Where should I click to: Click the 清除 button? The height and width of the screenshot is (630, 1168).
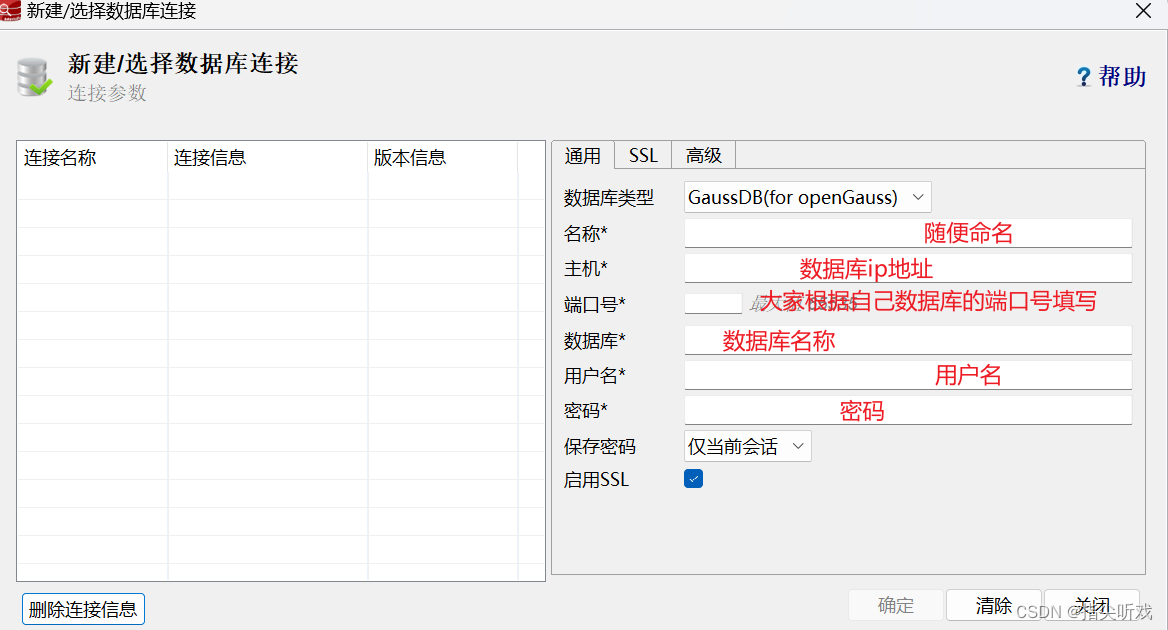994,605
